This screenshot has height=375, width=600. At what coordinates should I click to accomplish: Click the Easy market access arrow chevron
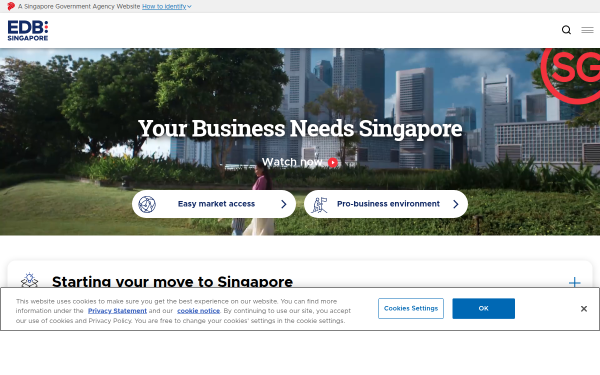point(284,204)
